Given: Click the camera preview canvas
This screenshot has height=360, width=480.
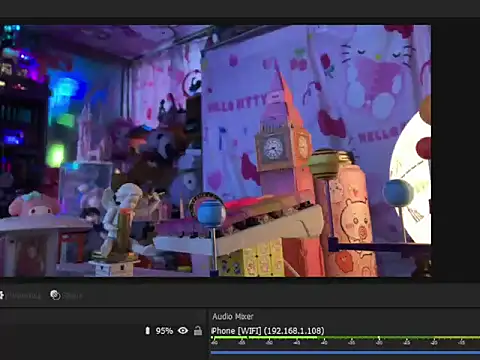Looking at the screenshot, I should coord(215,151).
